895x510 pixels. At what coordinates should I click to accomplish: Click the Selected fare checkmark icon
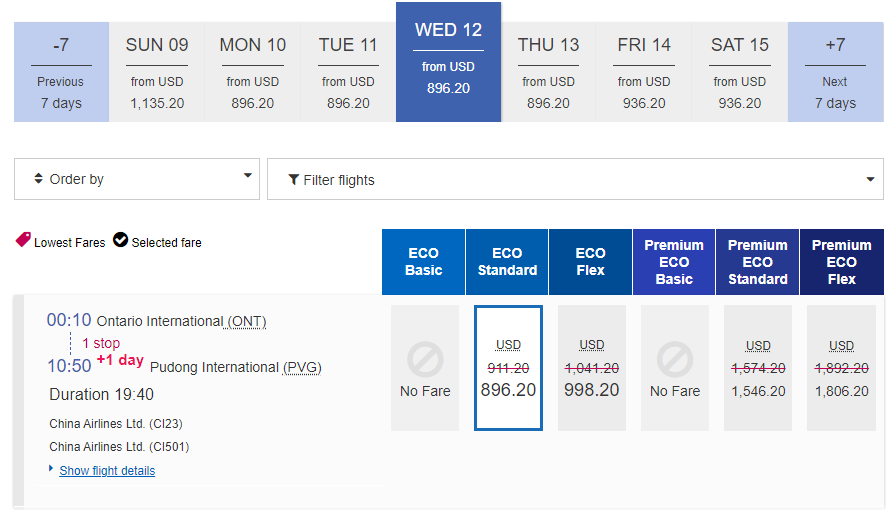(120, 240)
